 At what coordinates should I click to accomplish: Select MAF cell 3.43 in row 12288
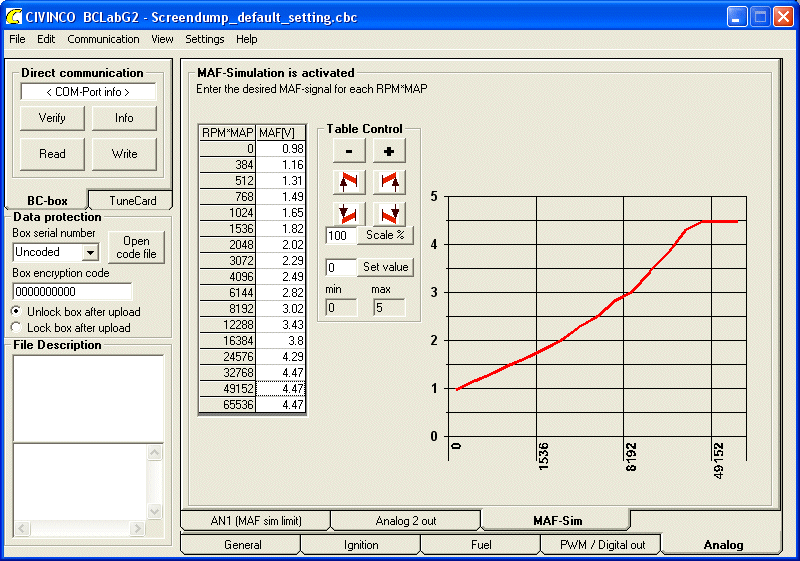(280, 324)
